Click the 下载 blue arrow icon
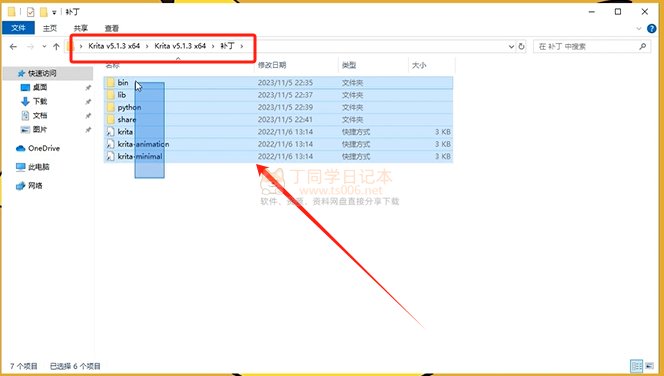This screenshot has width=664, height=376. click(x=25, y=101)
